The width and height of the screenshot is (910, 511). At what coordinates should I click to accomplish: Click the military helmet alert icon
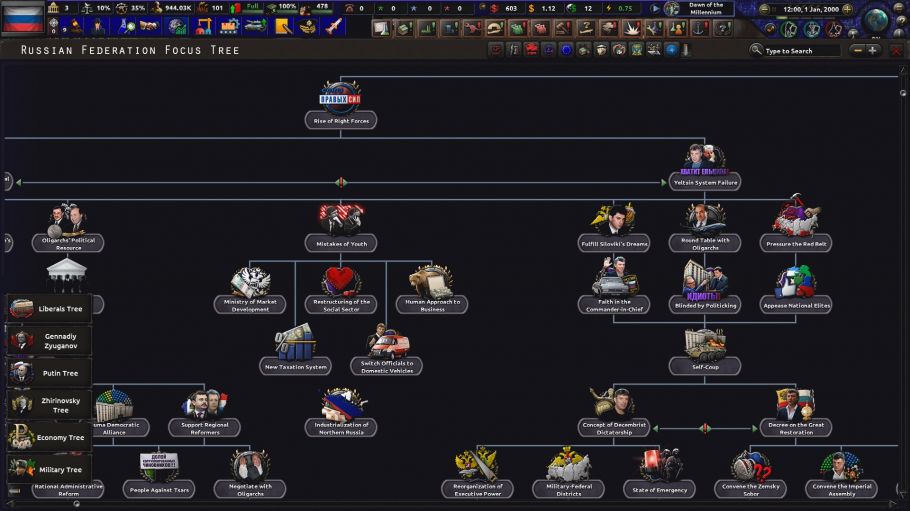(494, 28)
